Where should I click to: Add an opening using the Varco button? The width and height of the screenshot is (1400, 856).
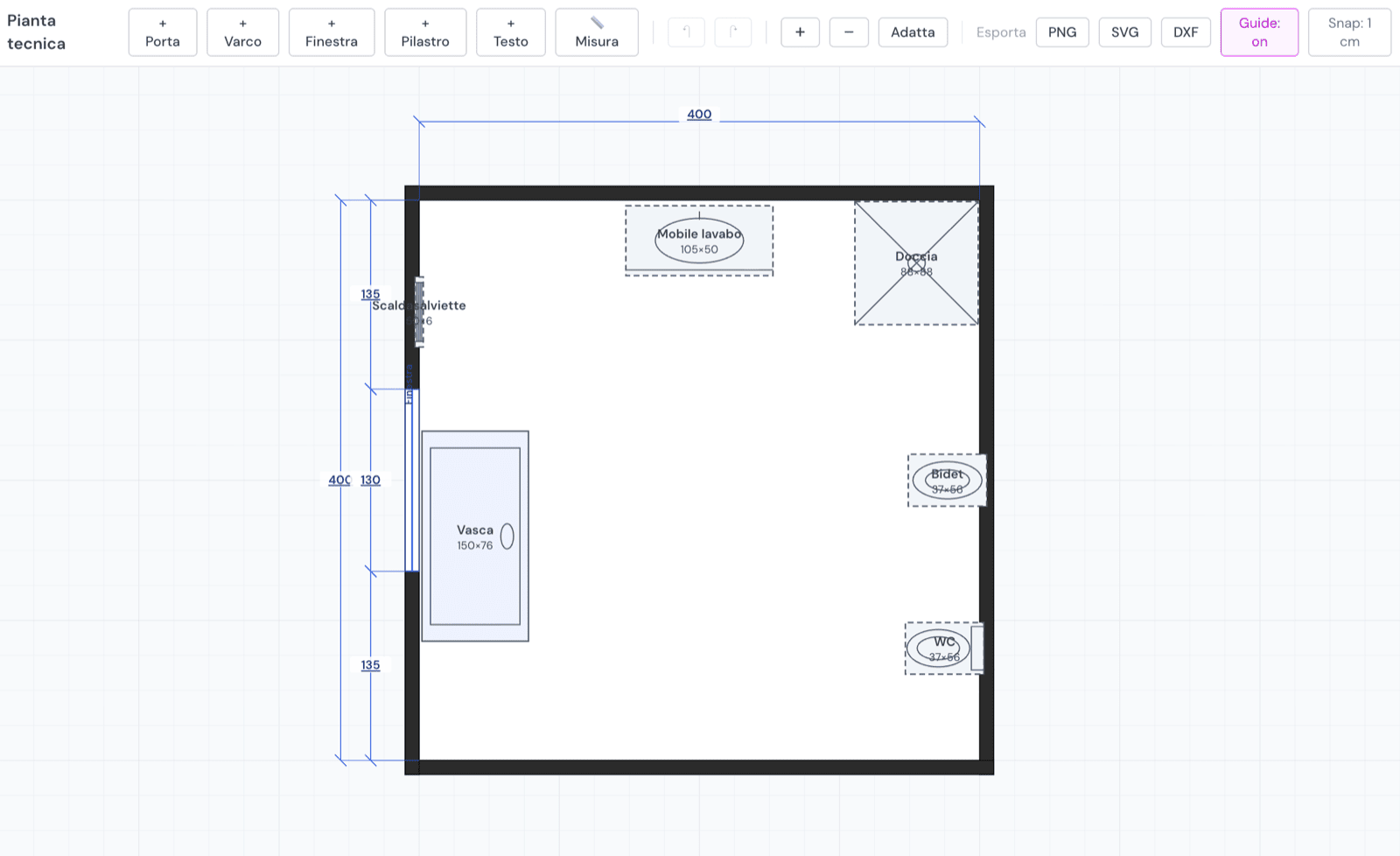click(x=242, y=32)
